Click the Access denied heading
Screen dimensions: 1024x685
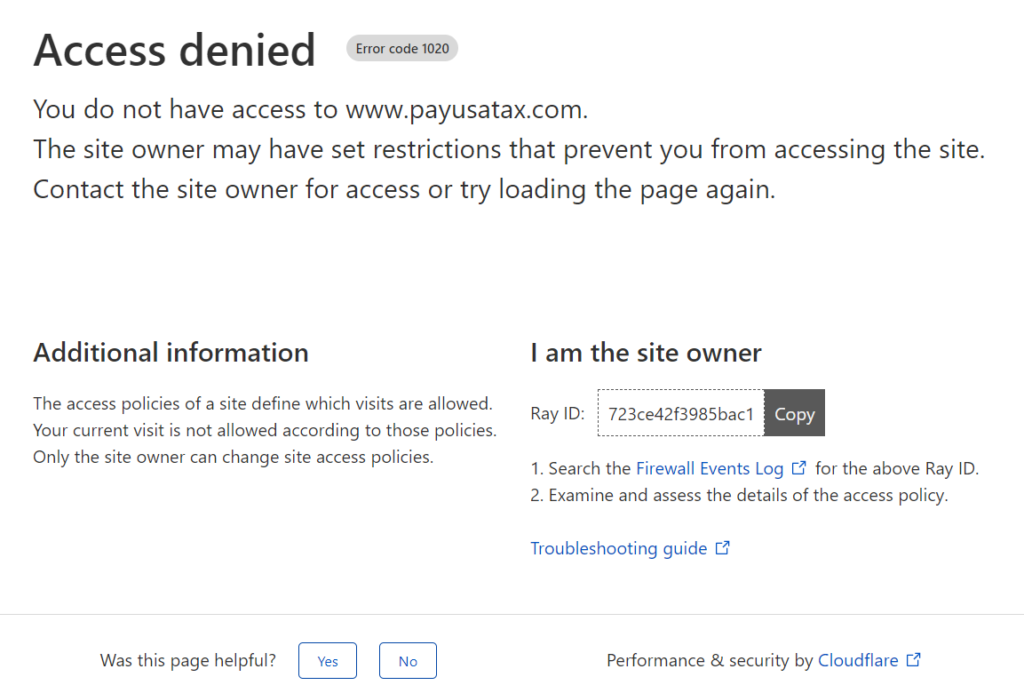[174, 50]
